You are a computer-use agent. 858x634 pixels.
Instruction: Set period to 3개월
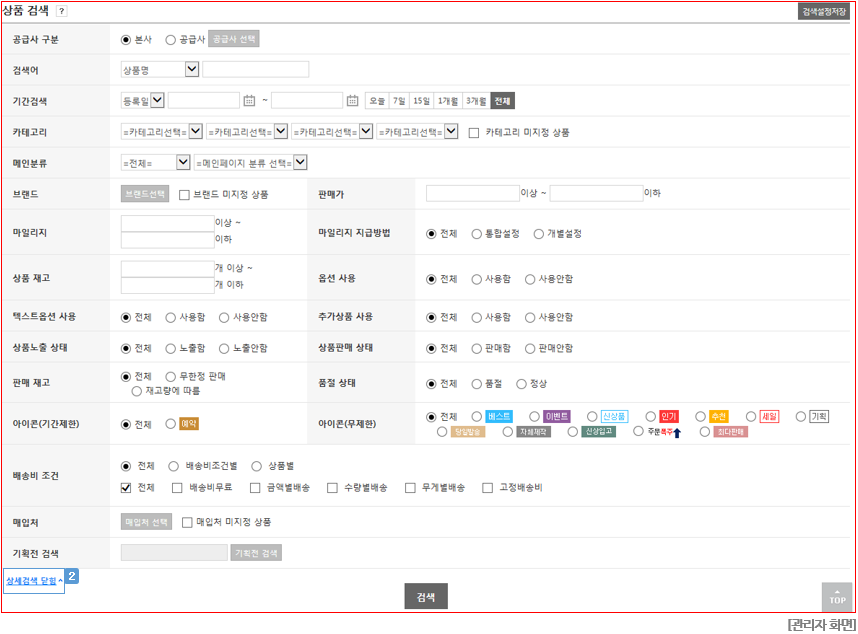coord(476,101)
